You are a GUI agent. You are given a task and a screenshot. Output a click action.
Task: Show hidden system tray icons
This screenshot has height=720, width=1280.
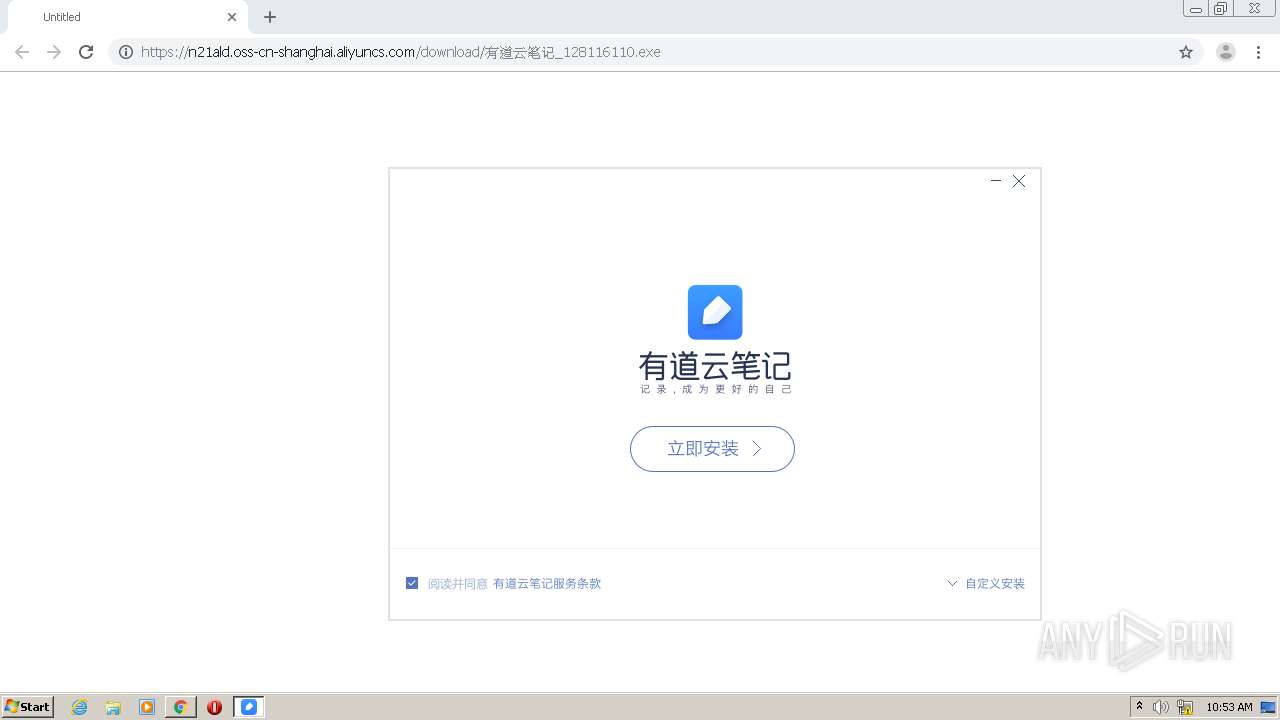(x=1139, y=707)
